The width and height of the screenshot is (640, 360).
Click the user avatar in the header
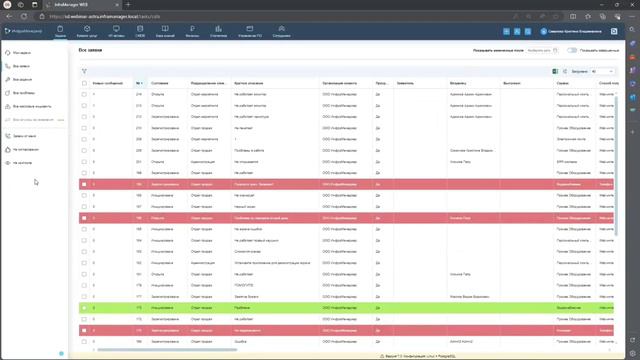click(543, 31)
